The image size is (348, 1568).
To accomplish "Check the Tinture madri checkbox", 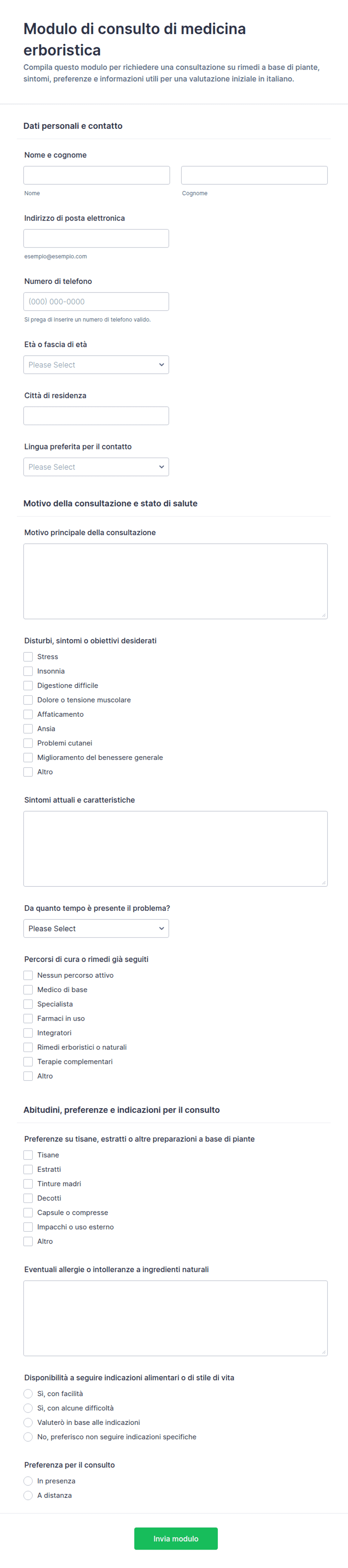I will (28, 1184).
